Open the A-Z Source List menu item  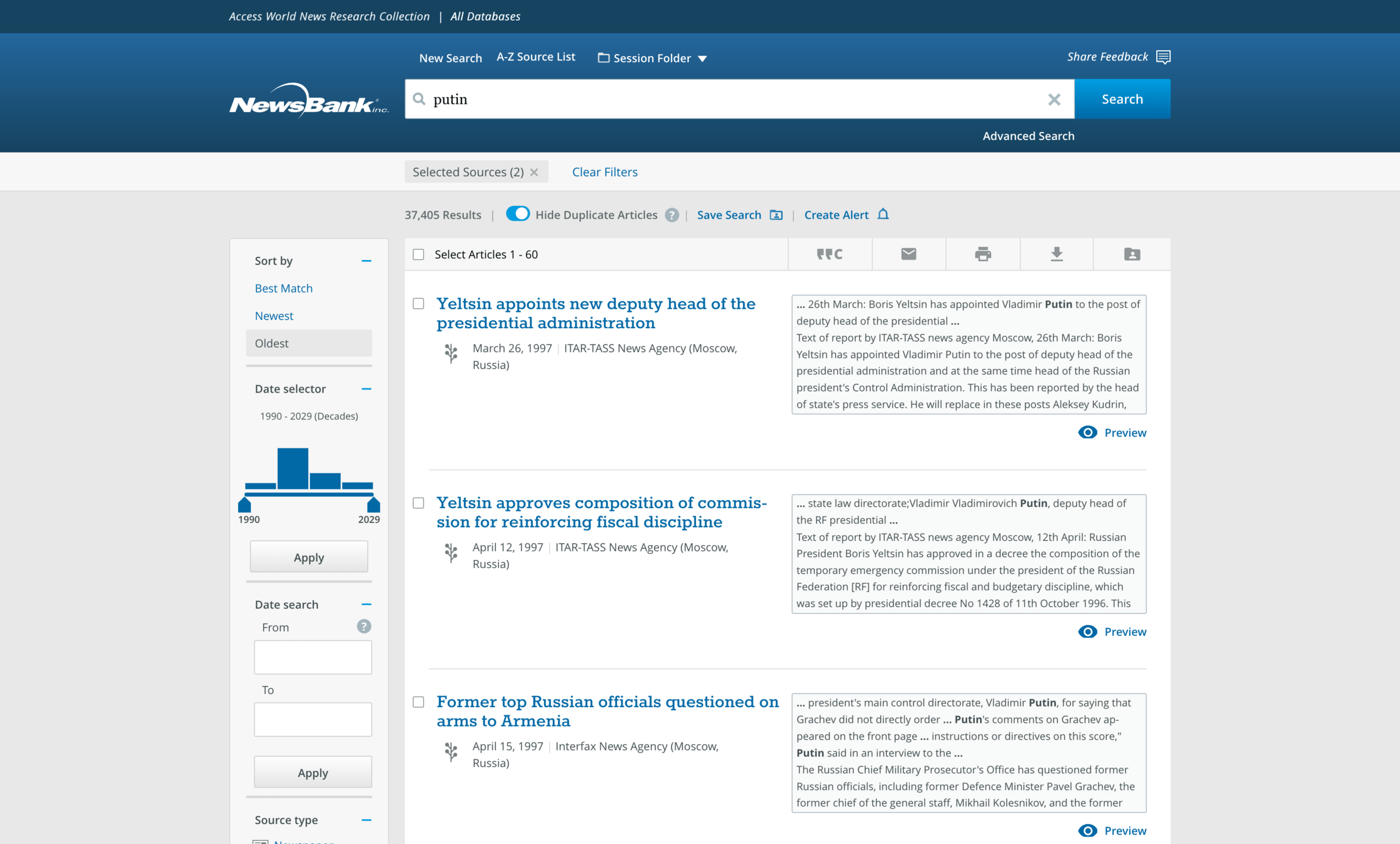[x=535, y=57]
